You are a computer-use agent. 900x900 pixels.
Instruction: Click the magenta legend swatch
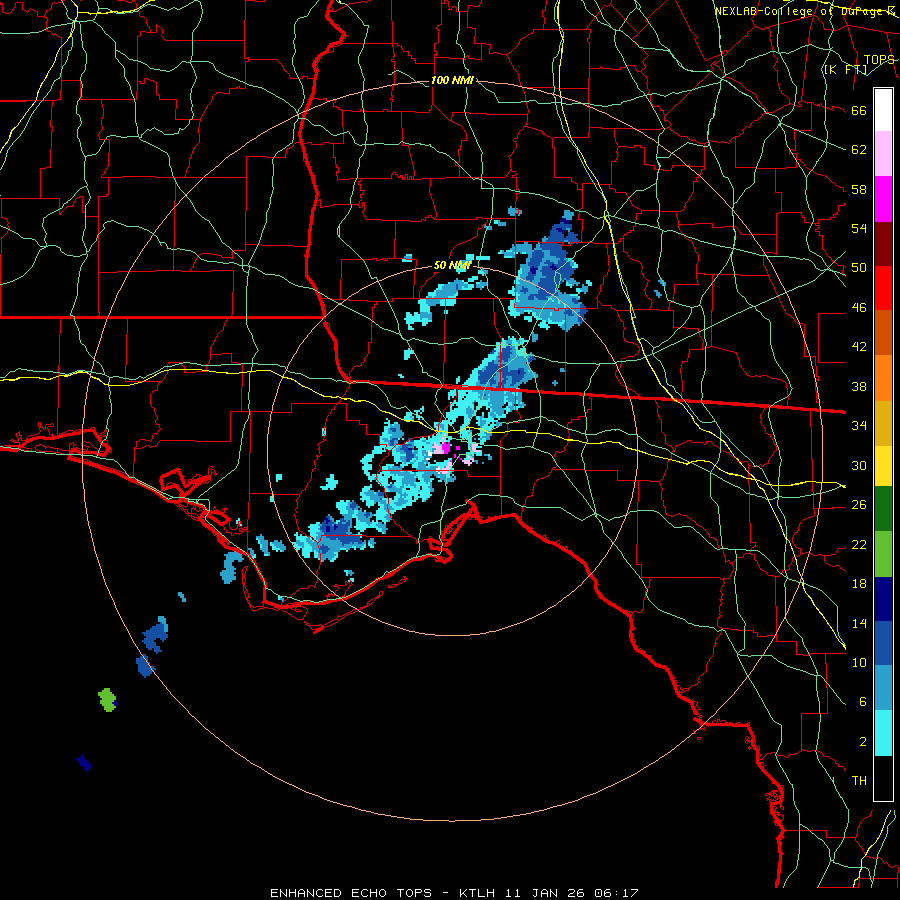pyautogui.click(x=883, y=199)
